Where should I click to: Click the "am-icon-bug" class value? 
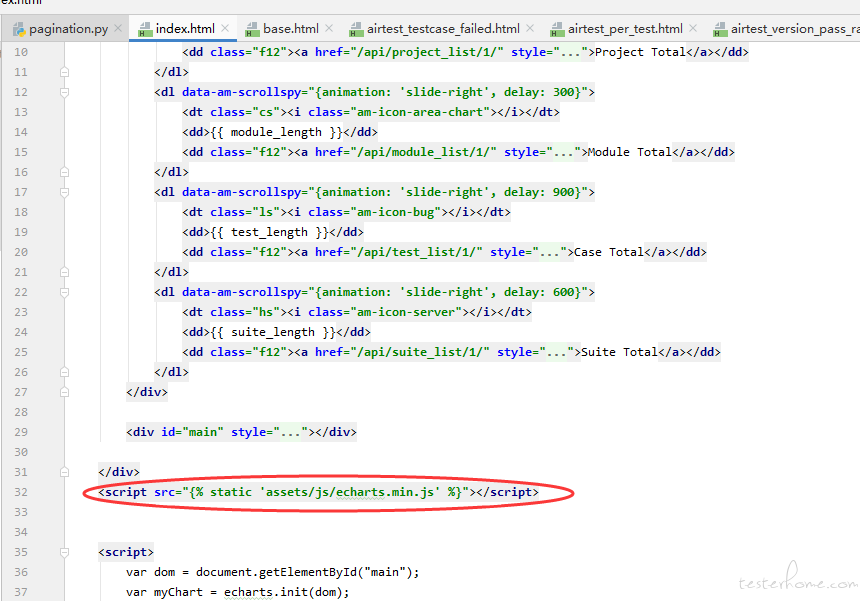tap(395, 212)
